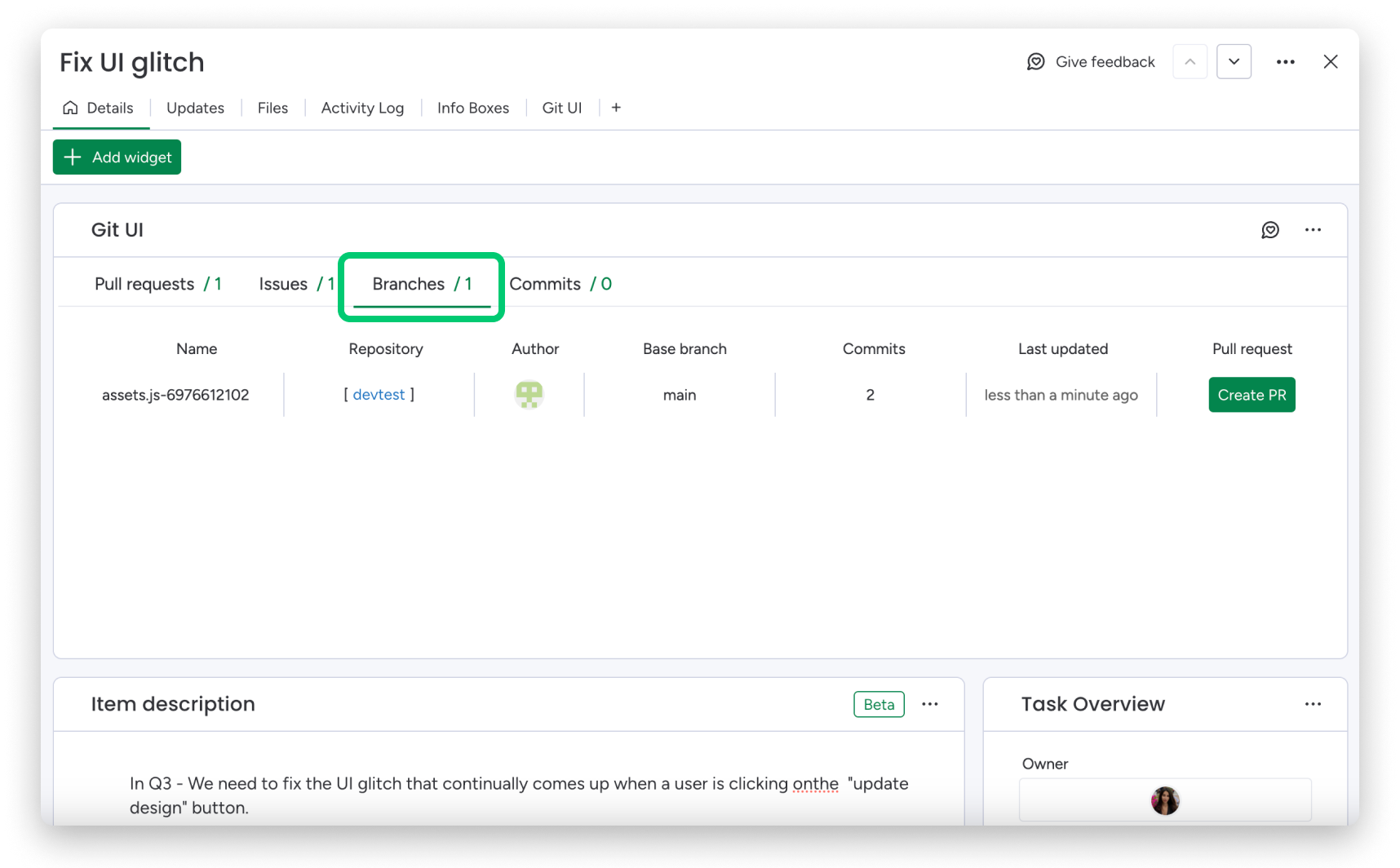Viewport: 1400px width, 868px height.
Task: Click the author avatar for assets.js branch
Action: pyautogui.click(x=529, y=394)
